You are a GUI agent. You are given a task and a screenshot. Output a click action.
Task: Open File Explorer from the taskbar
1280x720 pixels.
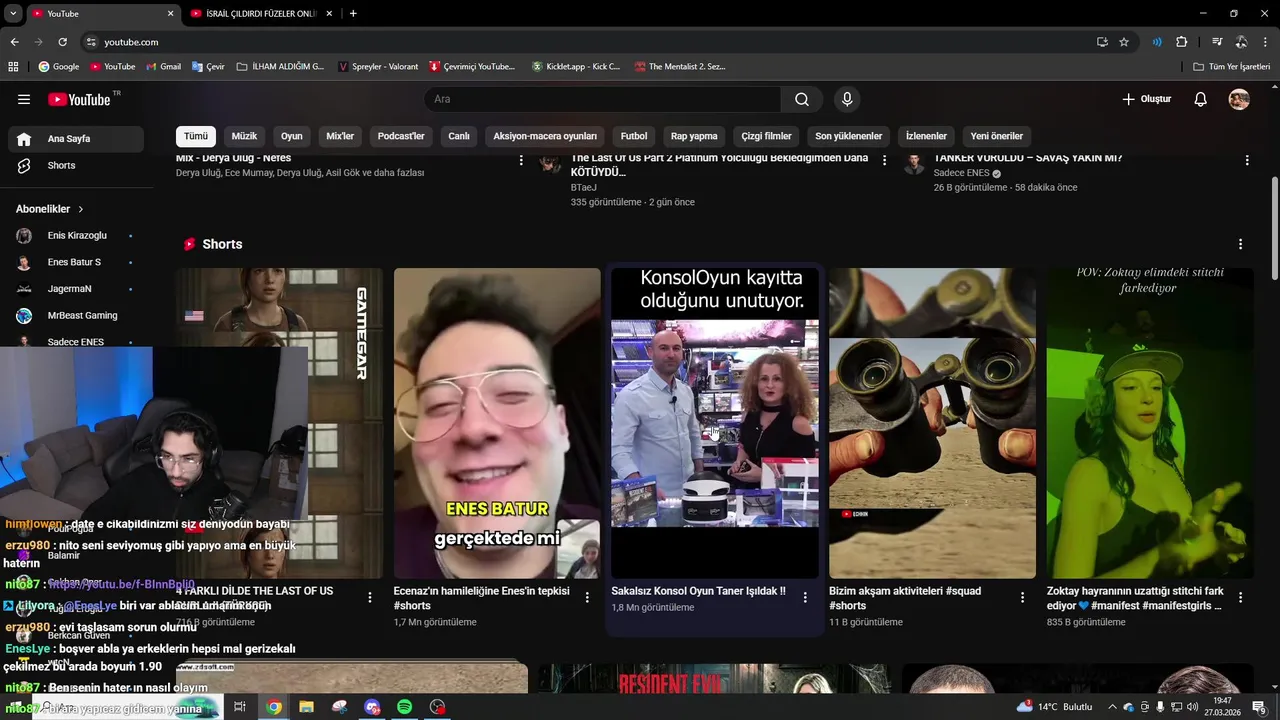pyautogui.click(x=306, y=707)
